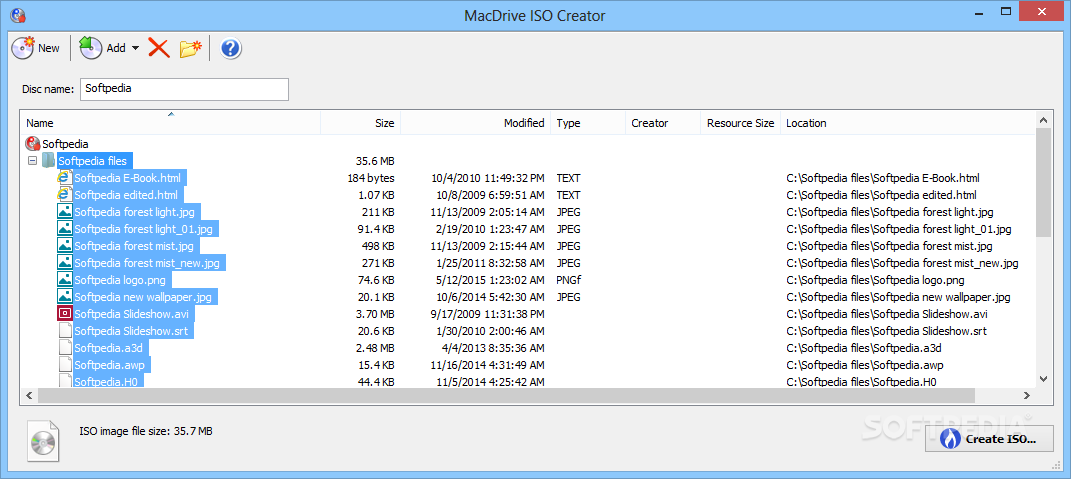Click the vertical scrollbar thumb

coord(1043,182)
